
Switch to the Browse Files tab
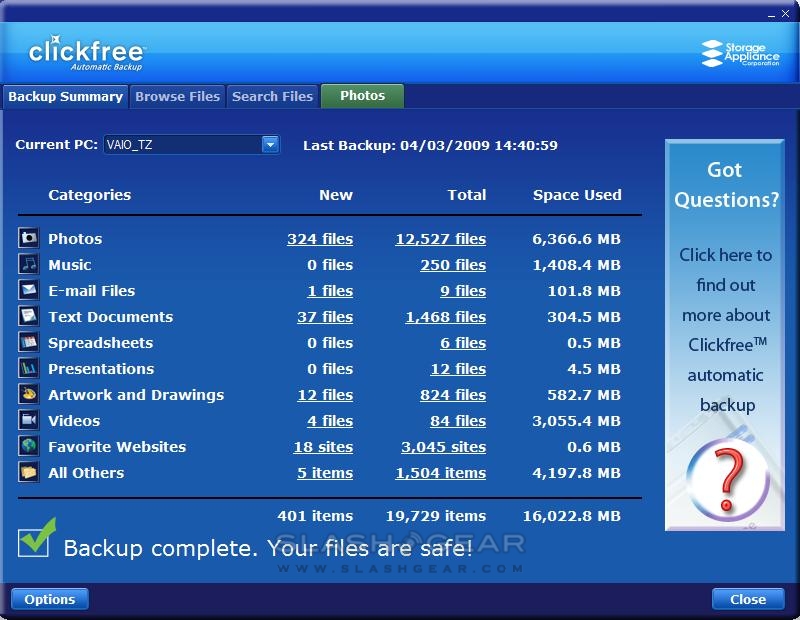coord(177,97)
